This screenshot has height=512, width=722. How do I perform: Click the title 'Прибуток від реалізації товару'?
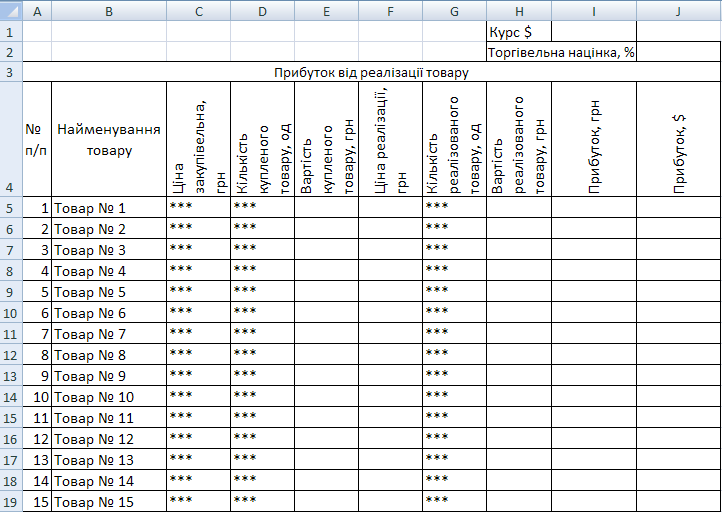pyautogui.click(x=371, y=72)
